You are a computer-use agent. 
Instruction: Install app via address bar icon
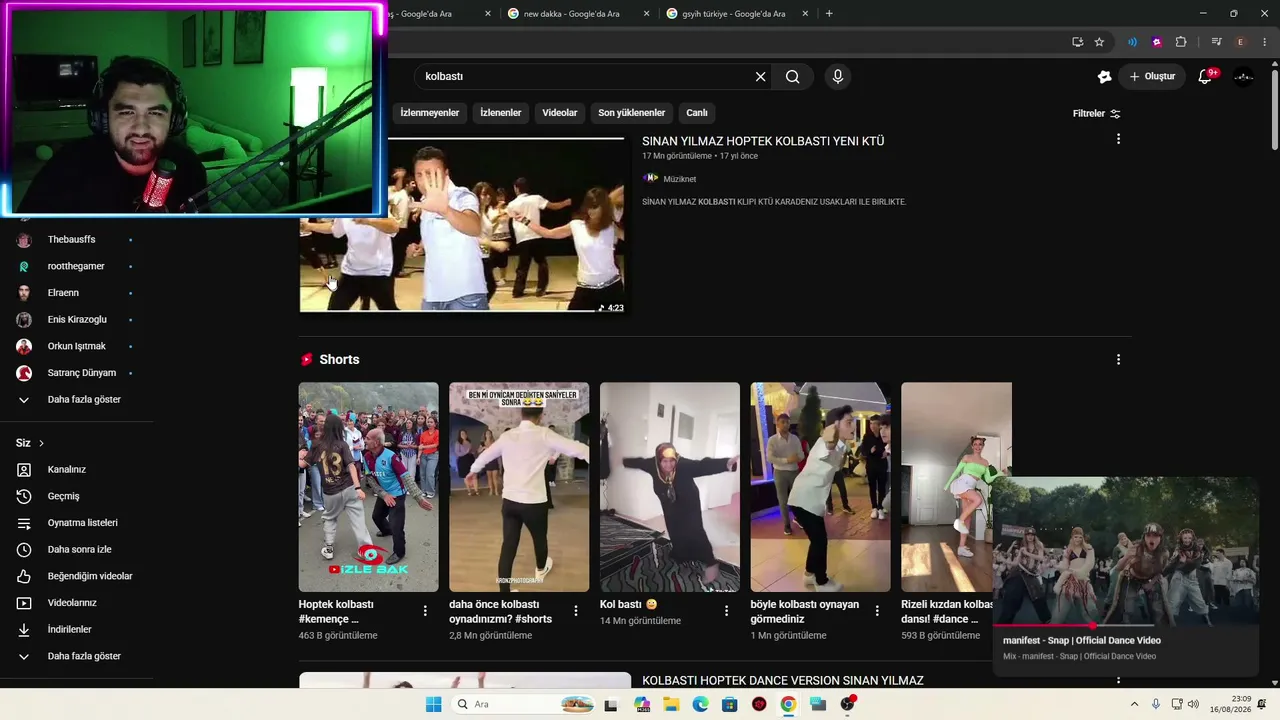[1077, 42]
